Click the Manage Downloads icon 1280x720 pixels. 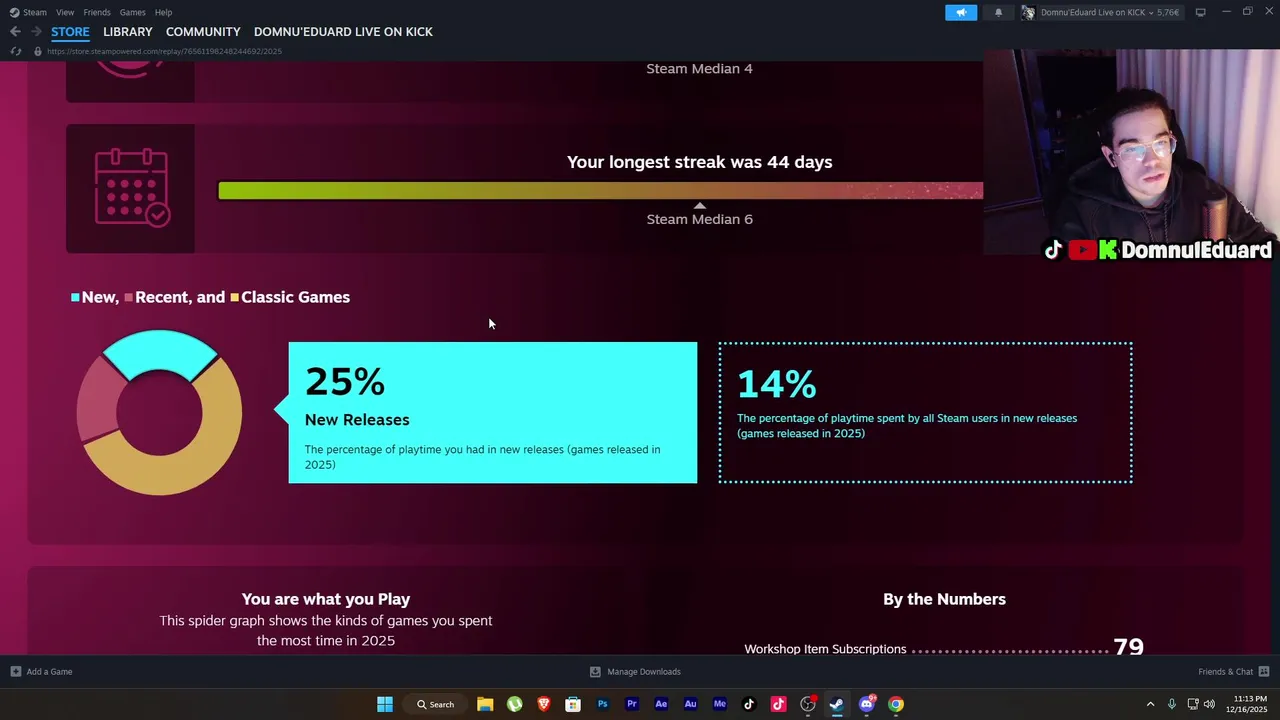[595, 672]
